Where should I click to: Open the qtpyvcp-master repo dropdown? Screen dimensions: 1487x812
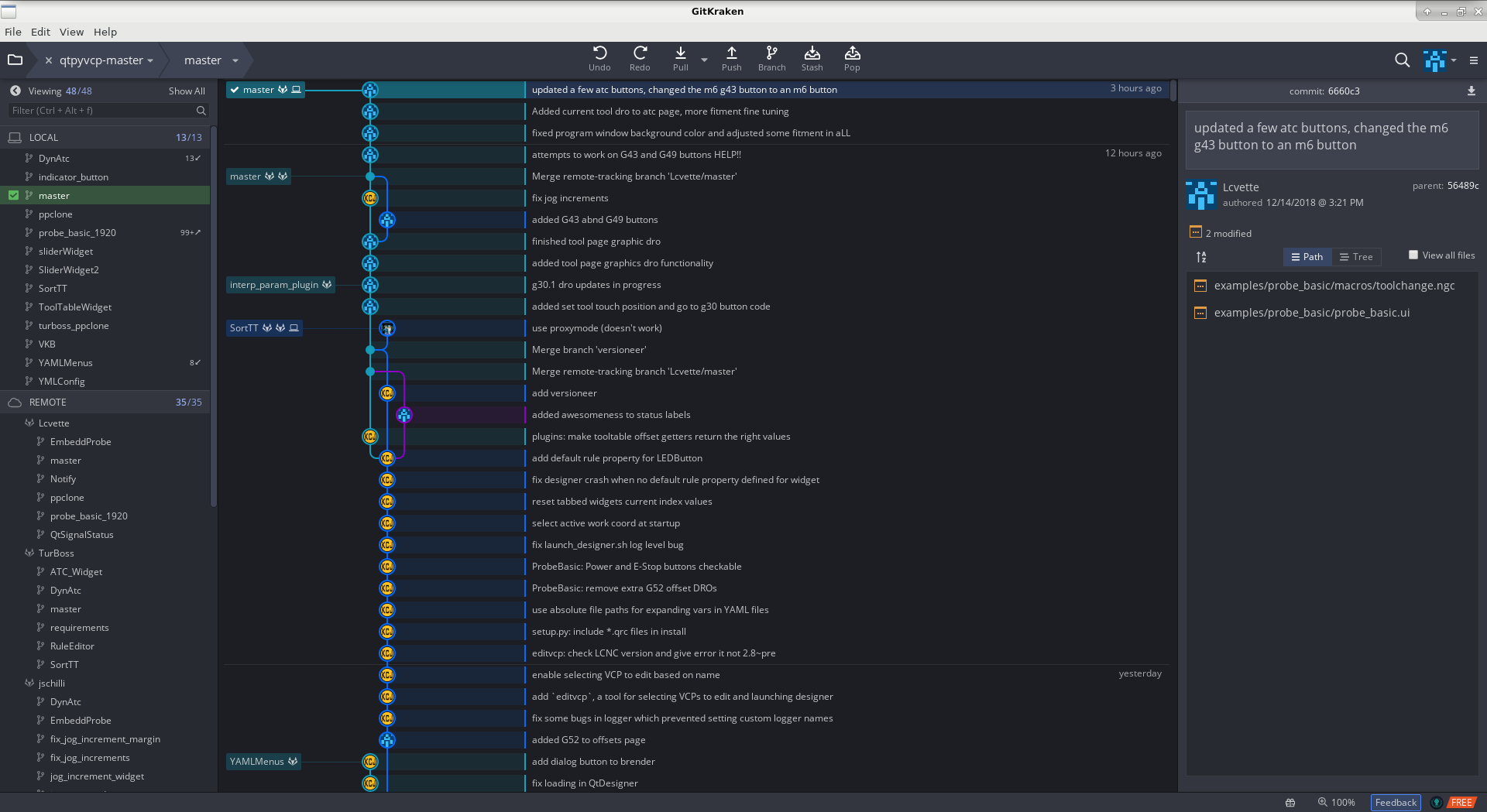pyautogui.click(x=150, y=60)
